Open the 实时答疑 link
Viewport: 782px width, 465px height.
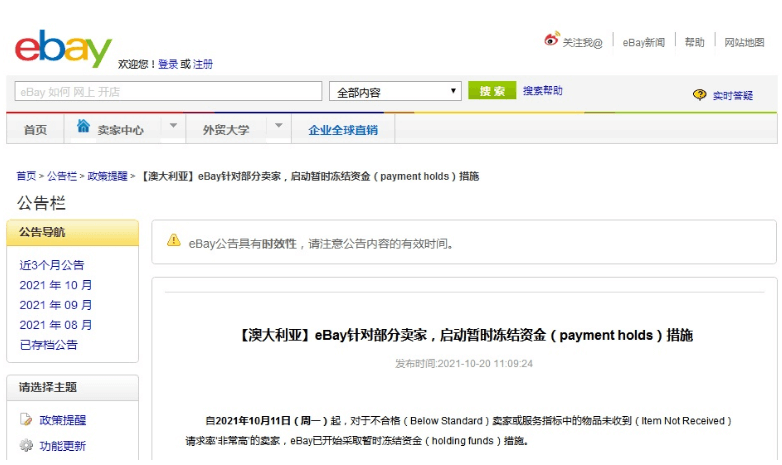pos(733,95)
